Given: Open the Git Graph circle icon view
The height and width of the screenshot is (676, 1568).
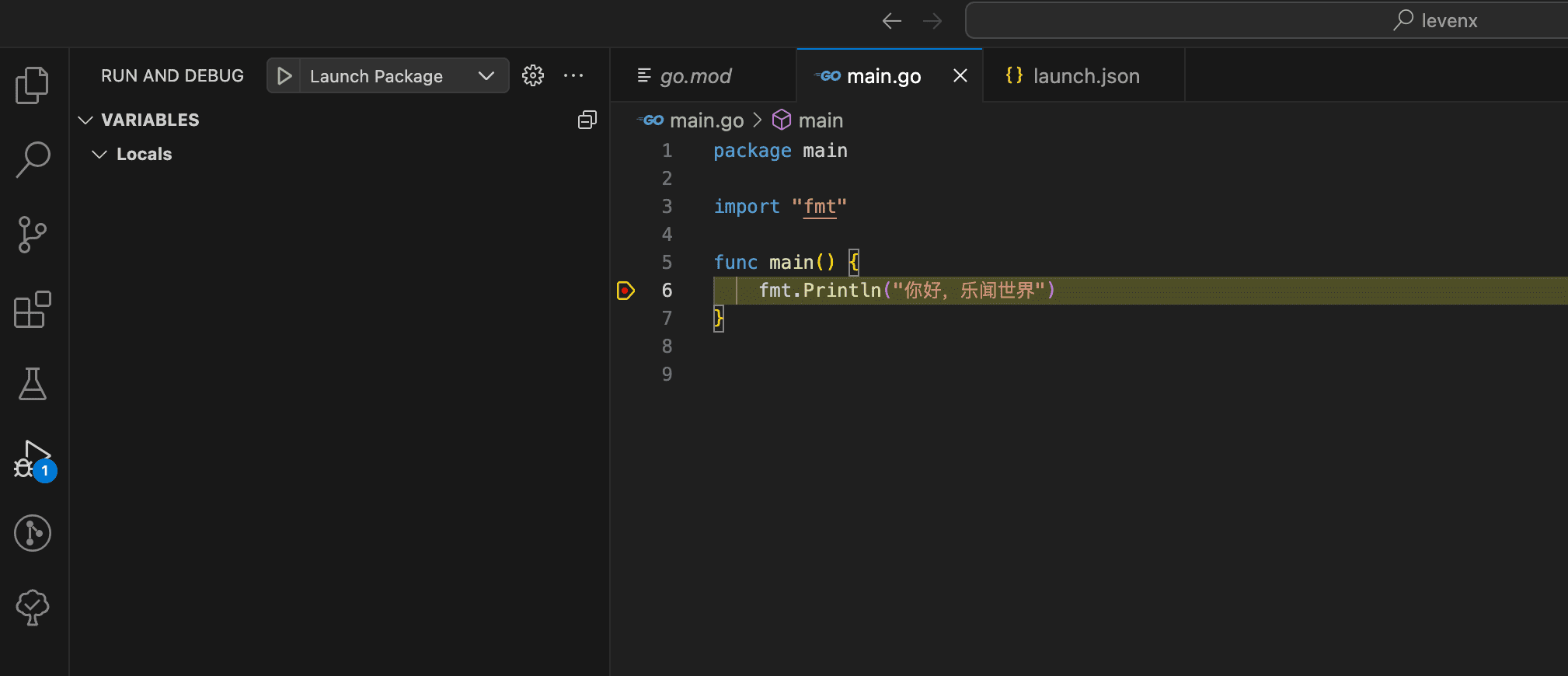Looking at the screenshot, I should 32,533.
